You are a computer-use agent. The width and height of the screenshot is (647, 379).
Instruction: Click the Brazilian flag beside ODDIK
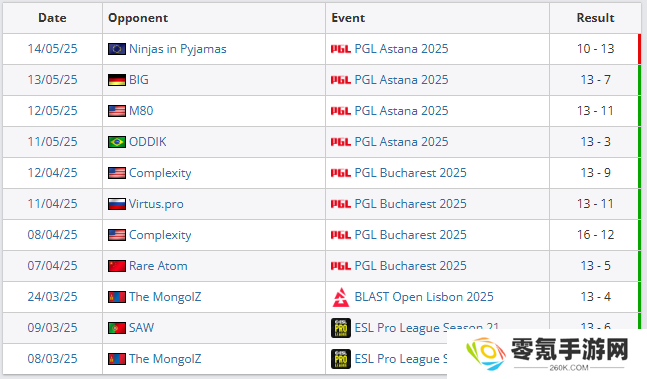point(117,142)
